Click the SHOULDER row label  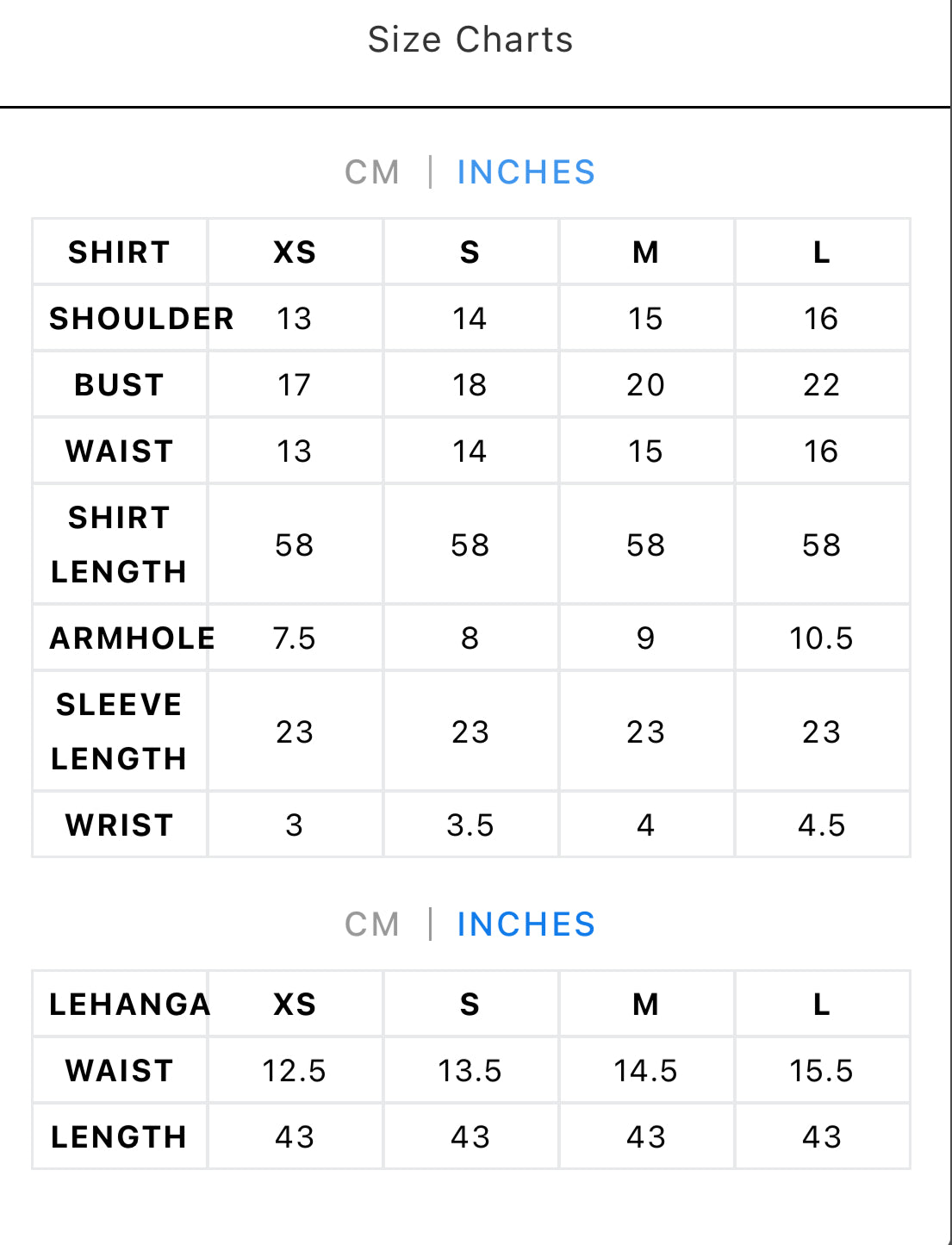(142, 319)
